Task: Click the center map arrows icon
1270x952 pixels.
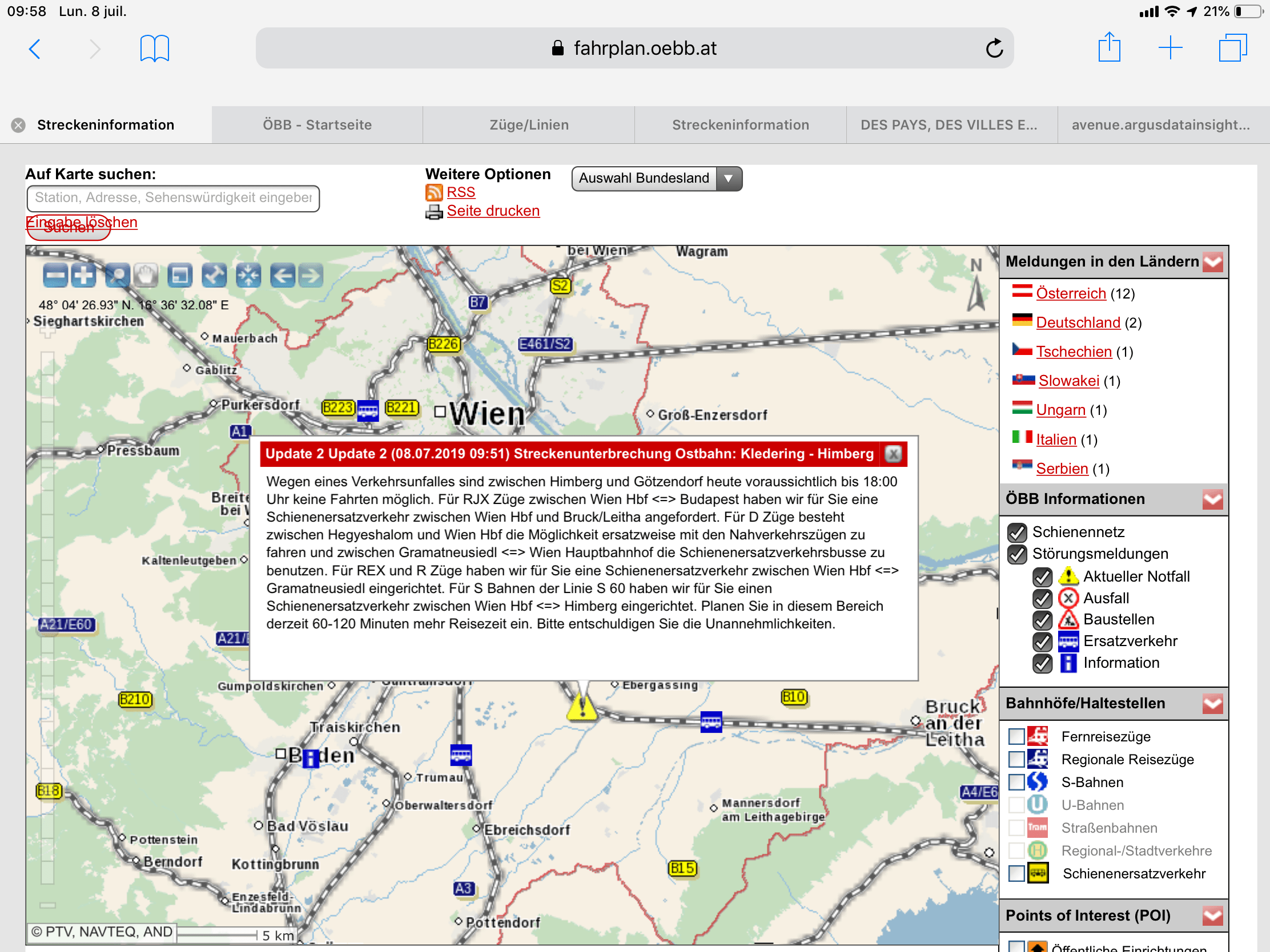Action: [248, 276]
